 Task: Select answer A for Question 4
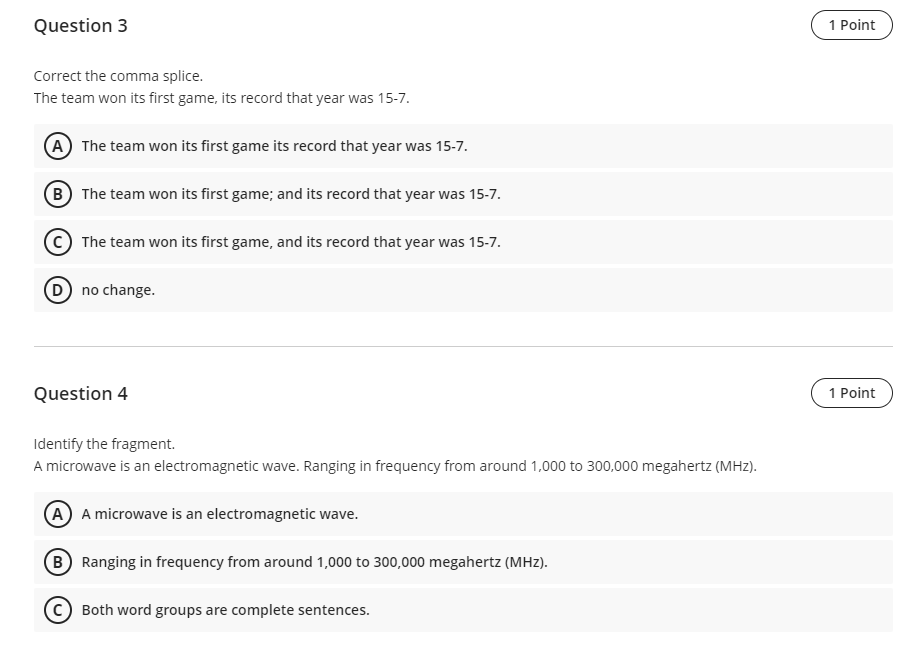click(x=57, y=513)
